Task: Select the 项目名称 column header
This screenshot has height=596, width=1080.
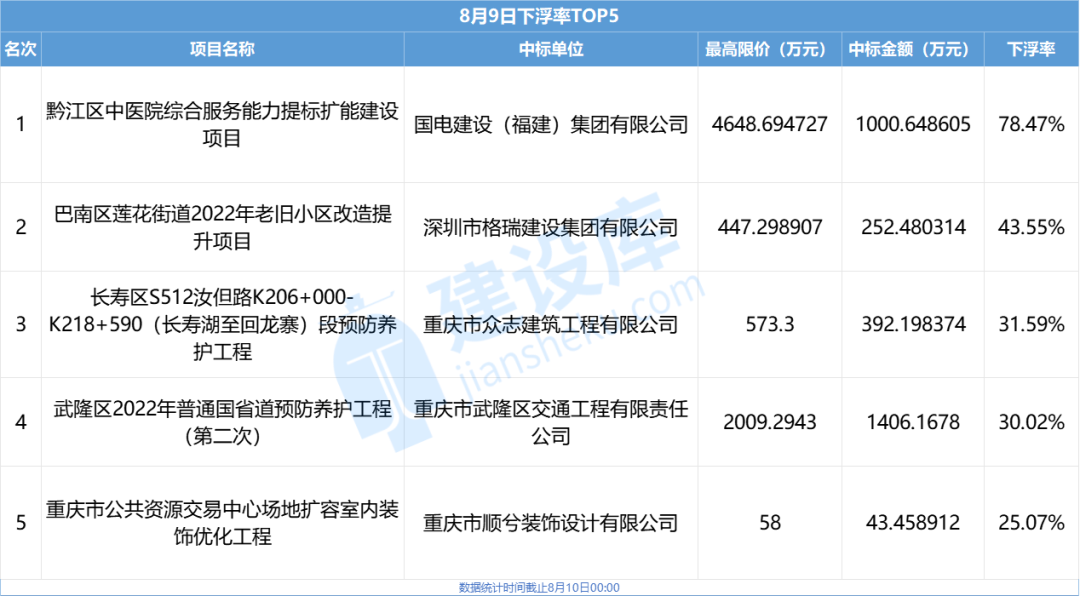Action: [x=222, y=47]
